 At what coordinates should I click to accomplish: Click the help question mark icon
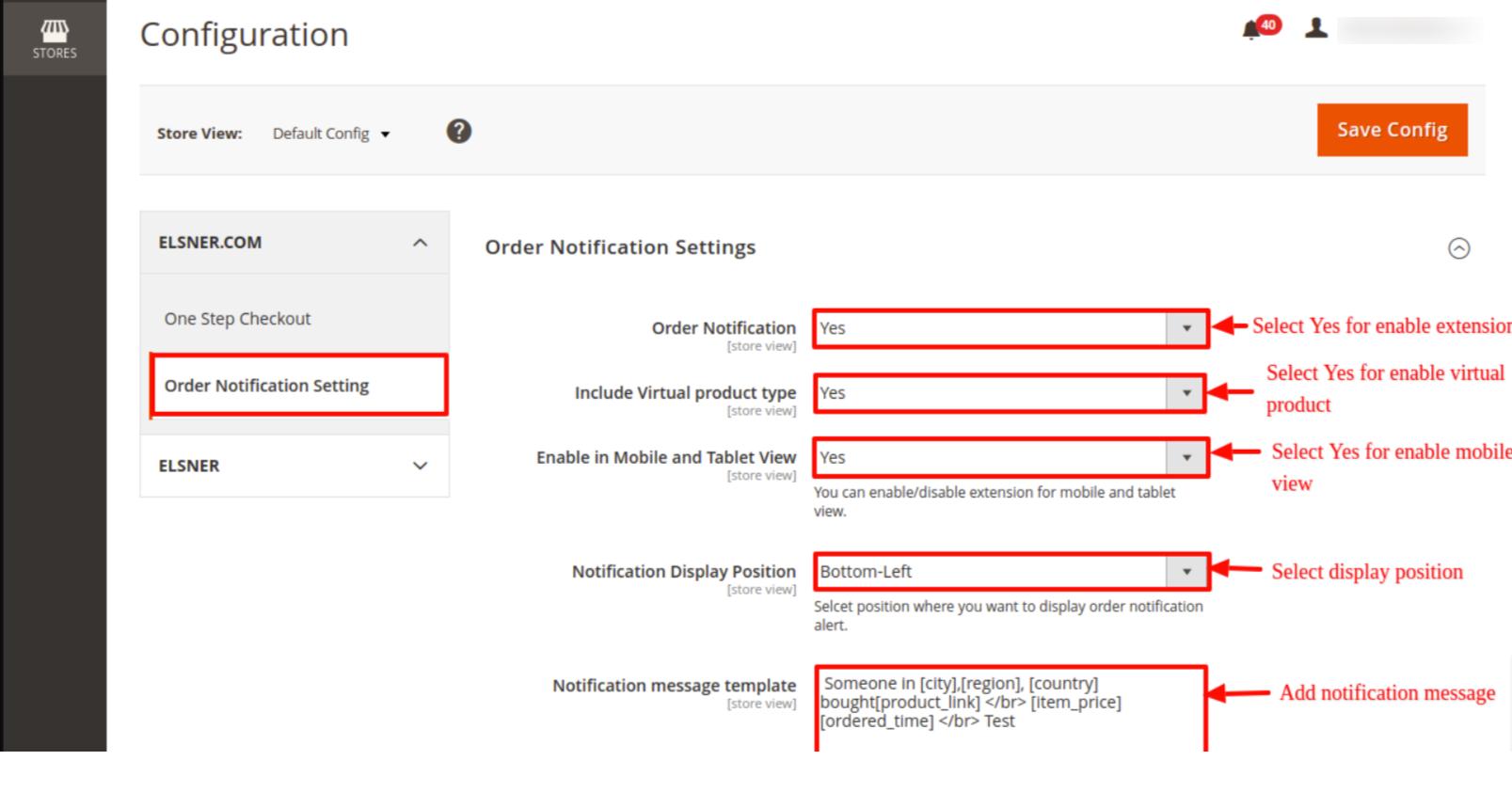coord(458,132)
